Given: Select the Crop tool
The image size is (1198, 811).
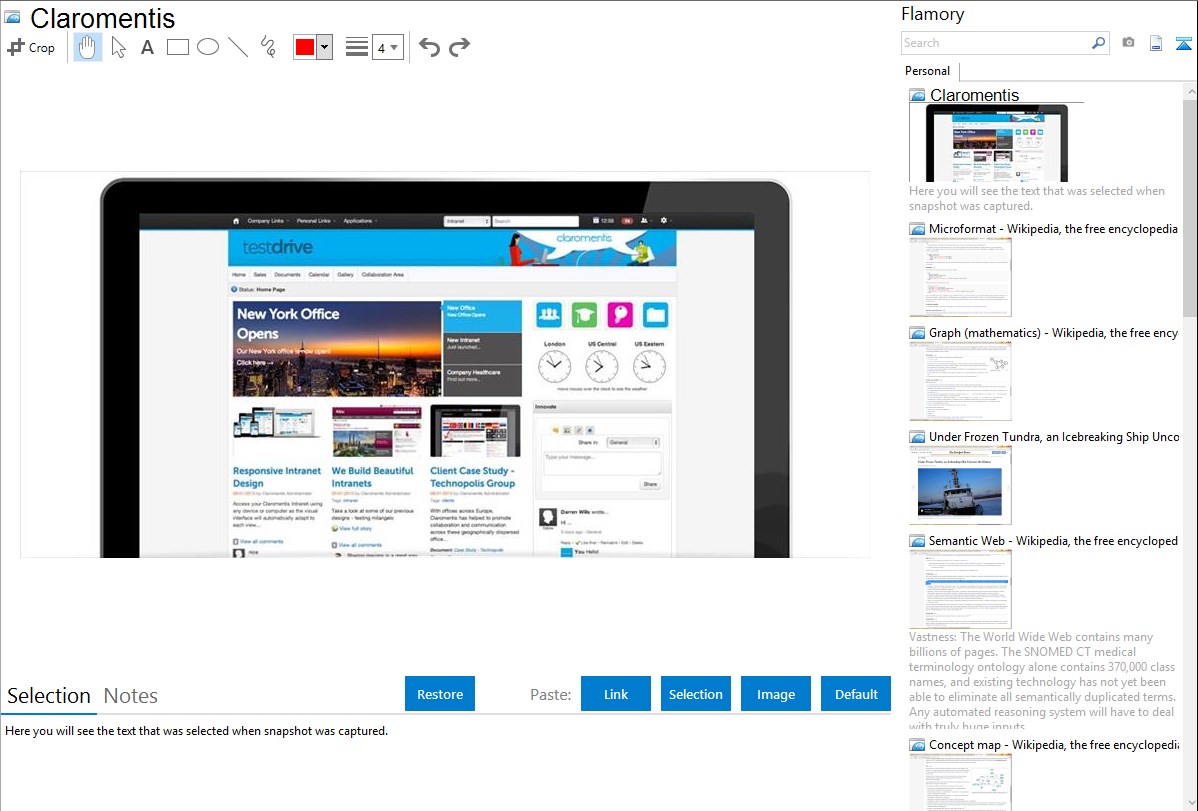Looking at the screenshot, I should tap(31, 47).
